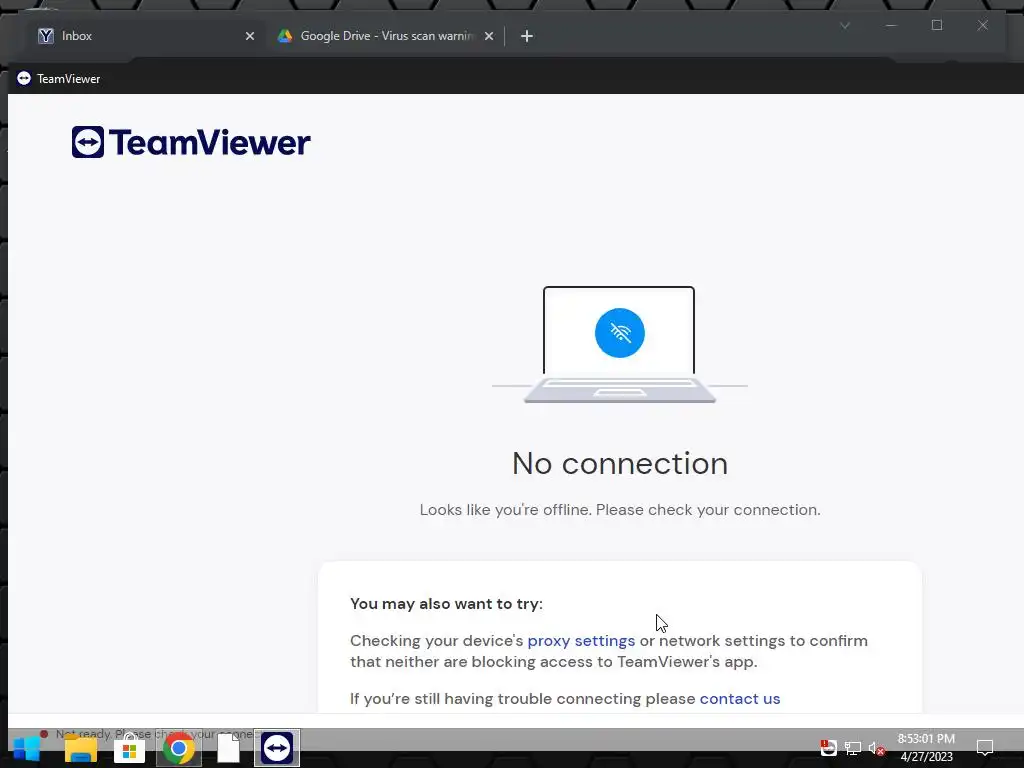The width and height of the screenshot is (1024, 768).
Task: Open the tab search dropdown arrow
Action: click(x=844, y=25)
